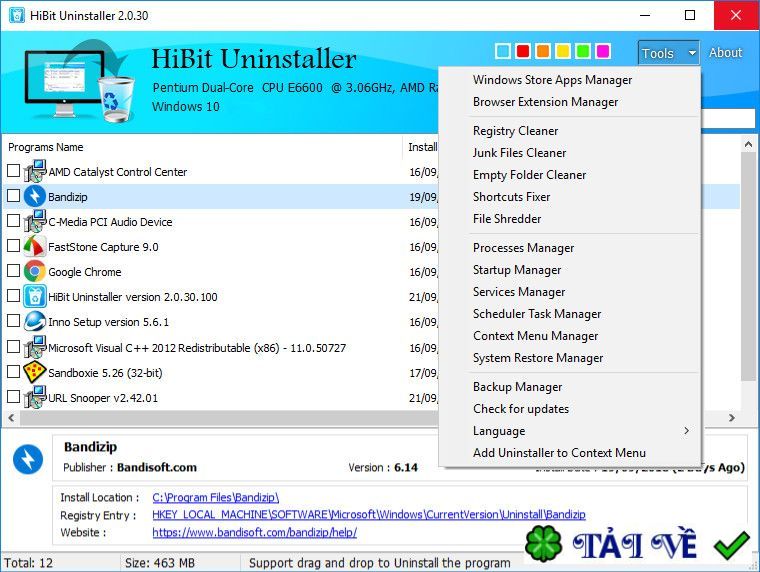Tick the C-Media PCI Audio Device checkbox
This screenshot has width=760, height=572.
tap(14, 221)
